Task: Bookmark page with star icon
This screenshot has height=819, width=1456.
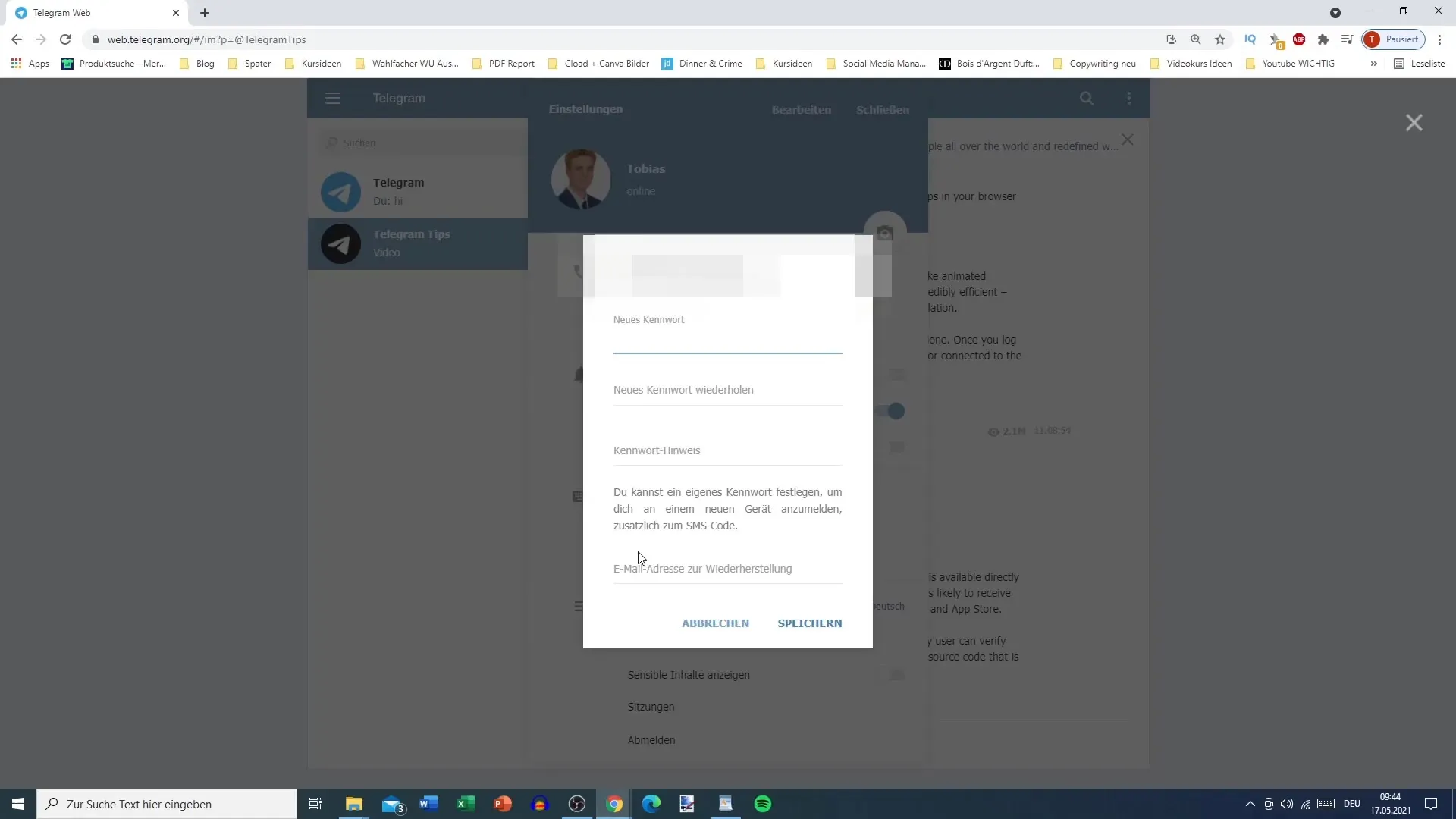Action: click(1219, 39)
